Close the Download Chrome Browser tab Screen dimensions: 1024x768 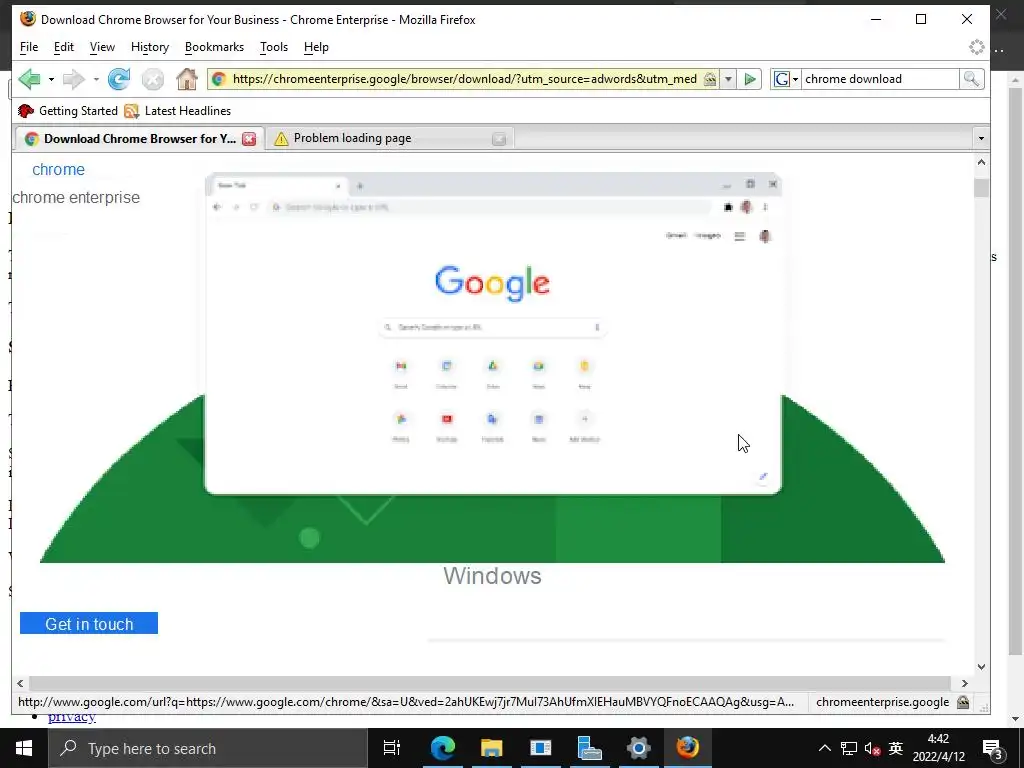[x=249, y=138]
